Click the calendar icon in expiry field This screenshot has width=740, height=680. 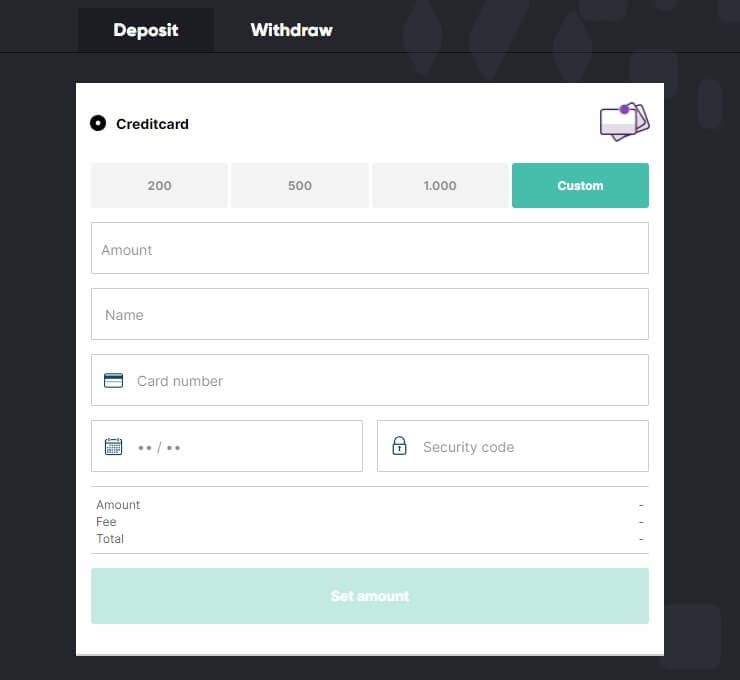[x=113, y=446]
